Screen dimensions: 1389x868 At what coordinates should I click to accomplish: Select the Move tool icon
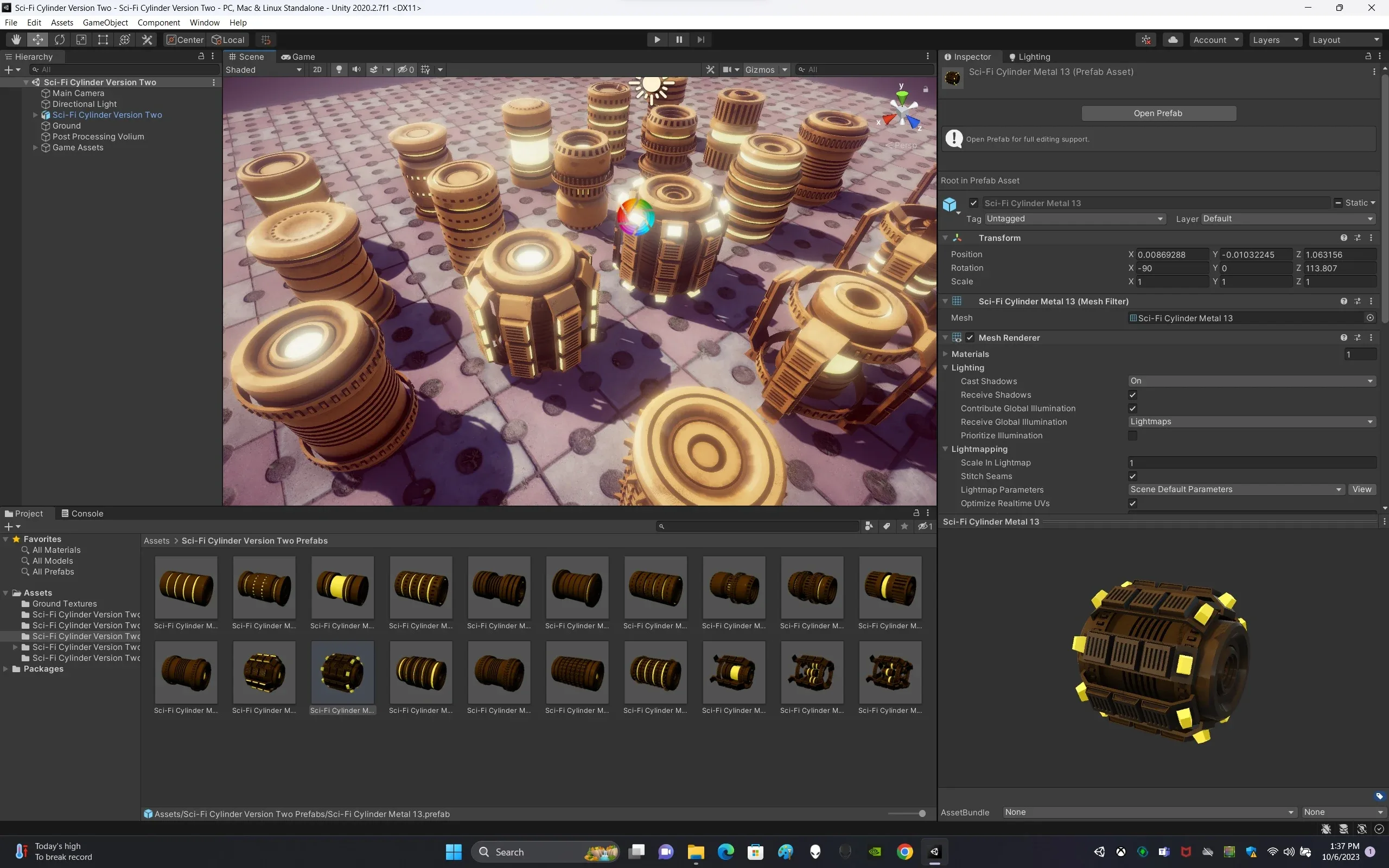37,39
